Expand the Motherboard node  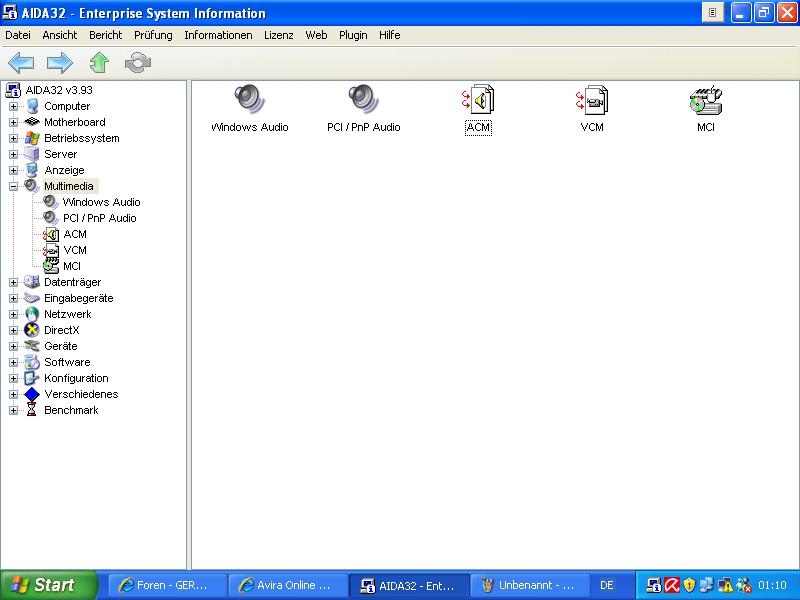[13, 122]
